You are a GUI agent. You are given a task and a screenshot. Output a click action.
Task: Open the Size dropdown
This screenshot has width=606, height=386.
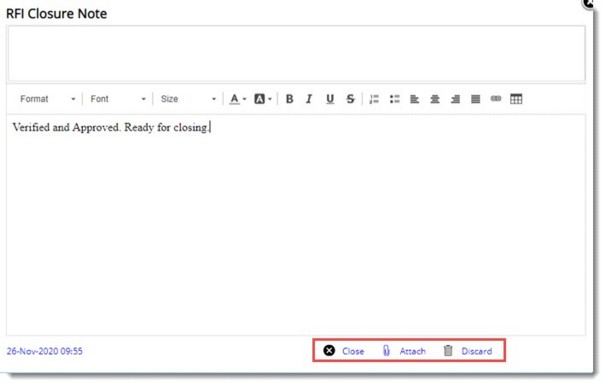[x=188, y=99]
